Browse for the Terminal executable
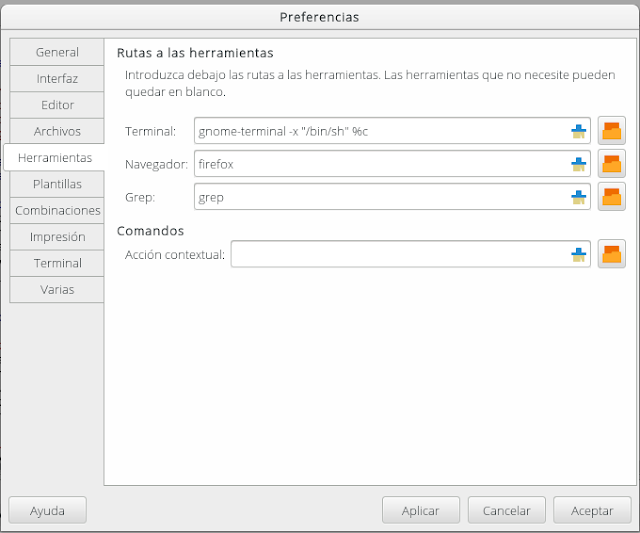Viewport: 640px width, 533px height. (611, 131)
